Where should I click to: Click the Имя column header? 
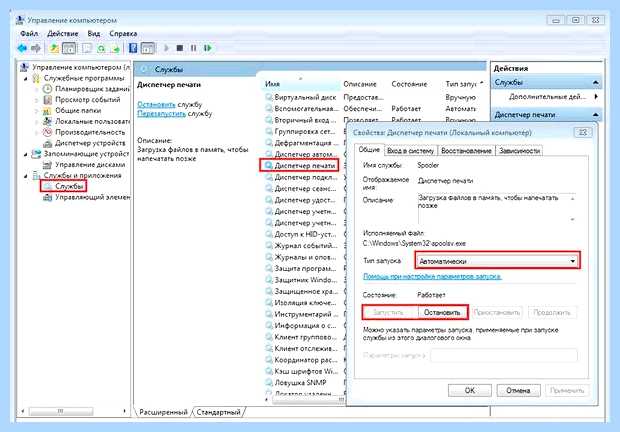click(301, 84)
